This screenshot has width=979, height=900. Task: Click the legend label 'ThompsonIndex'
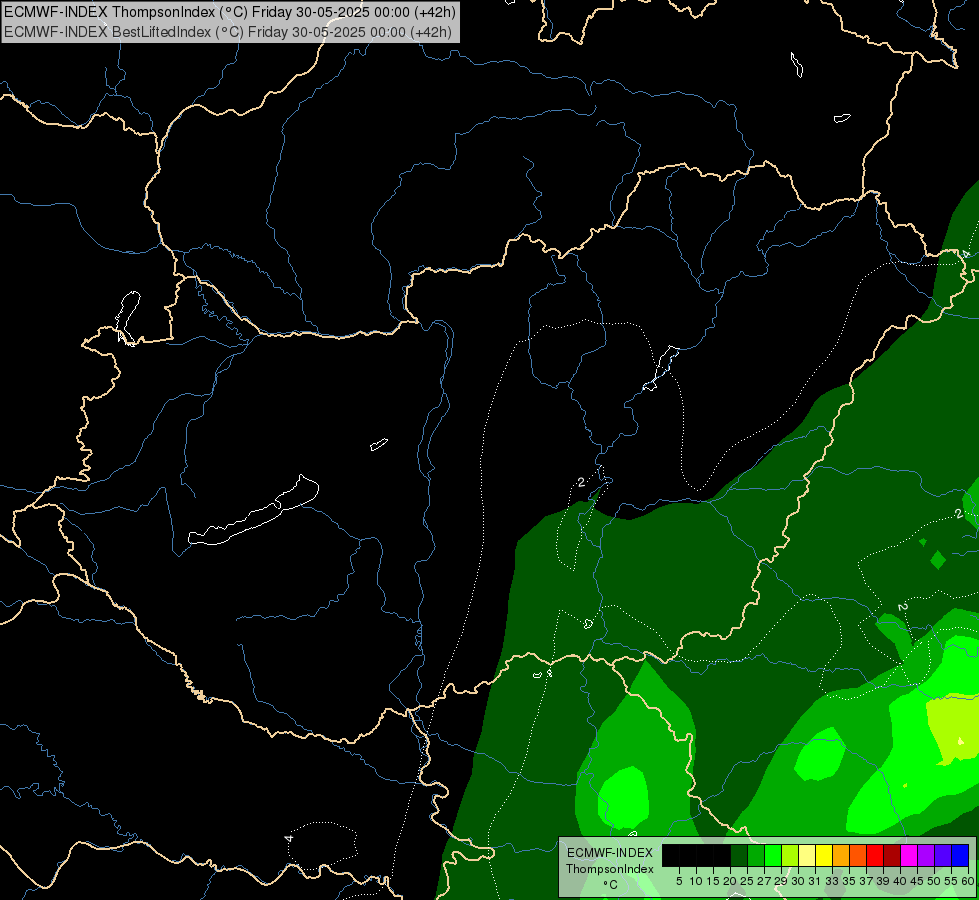click(610, 869)
